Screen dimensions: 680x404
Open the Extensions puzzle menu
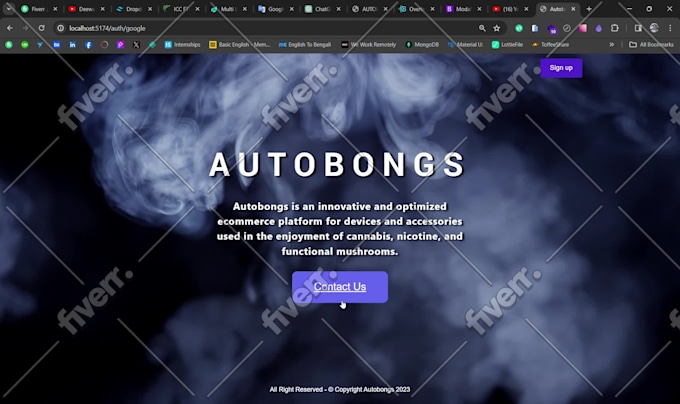coord(615,28)
